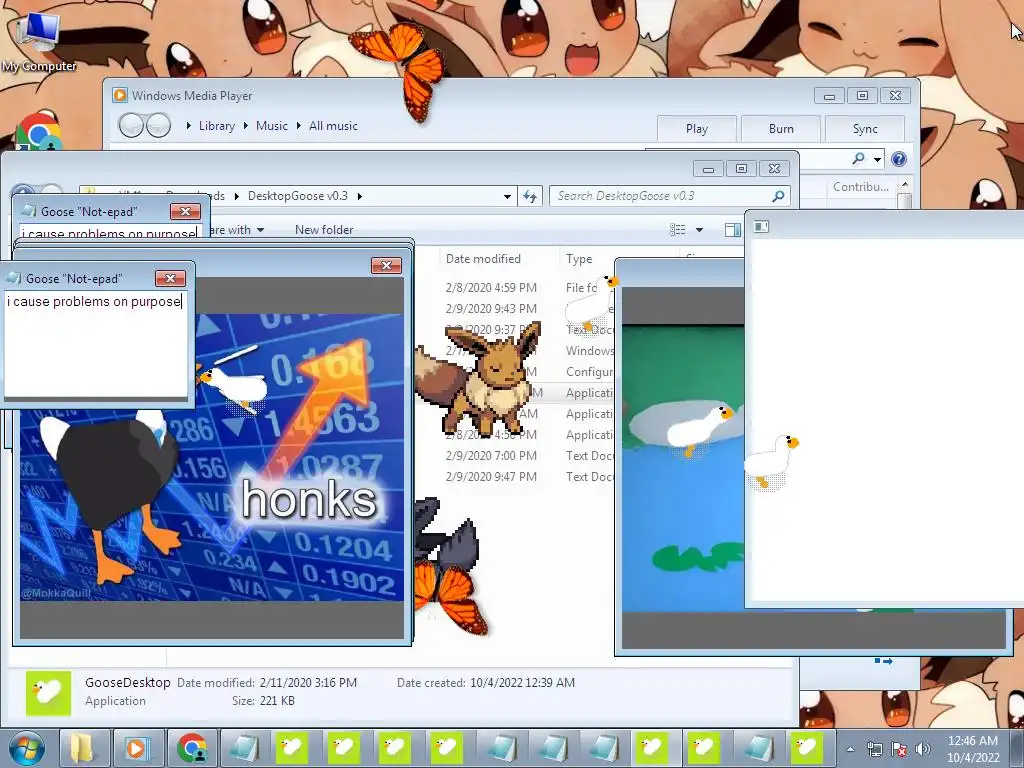Viewport: 1024px width, 768px height.
Task: Open the view options dropdown arrow
Action: point(699,230)
